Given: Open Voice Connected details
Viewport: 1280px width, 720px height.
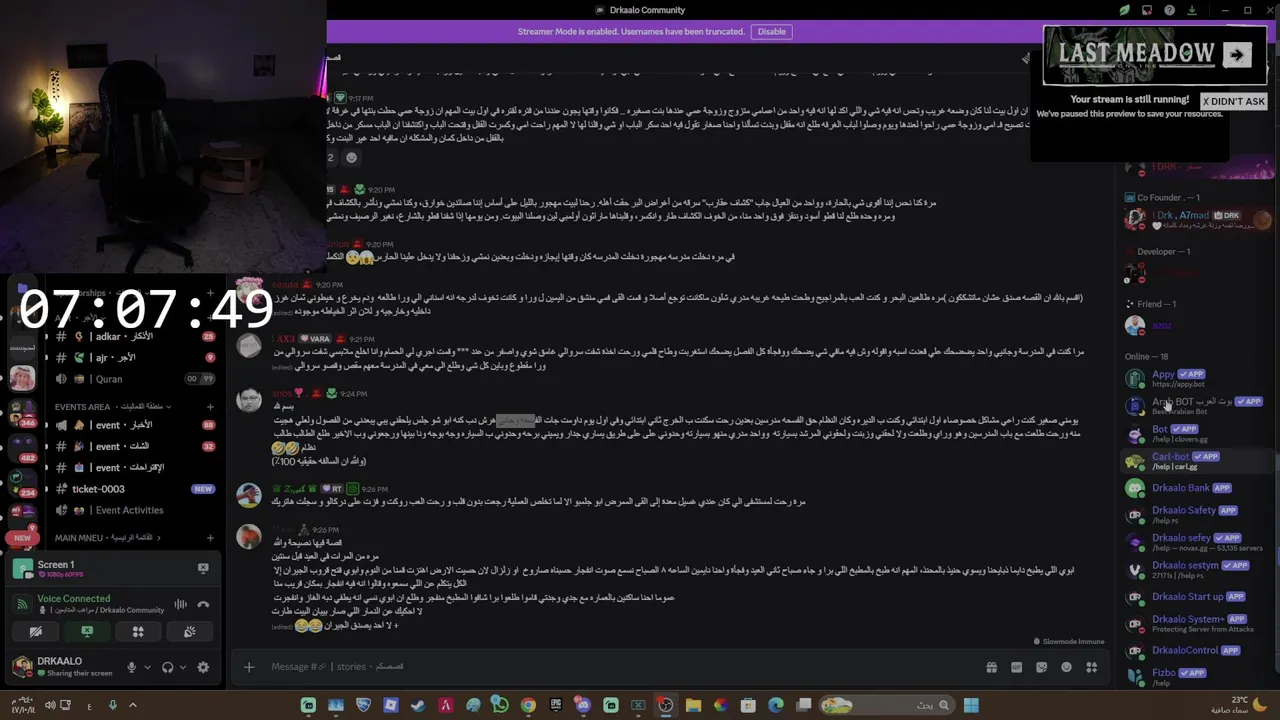Looking at the screenshot, I should [x=74, y=599].
